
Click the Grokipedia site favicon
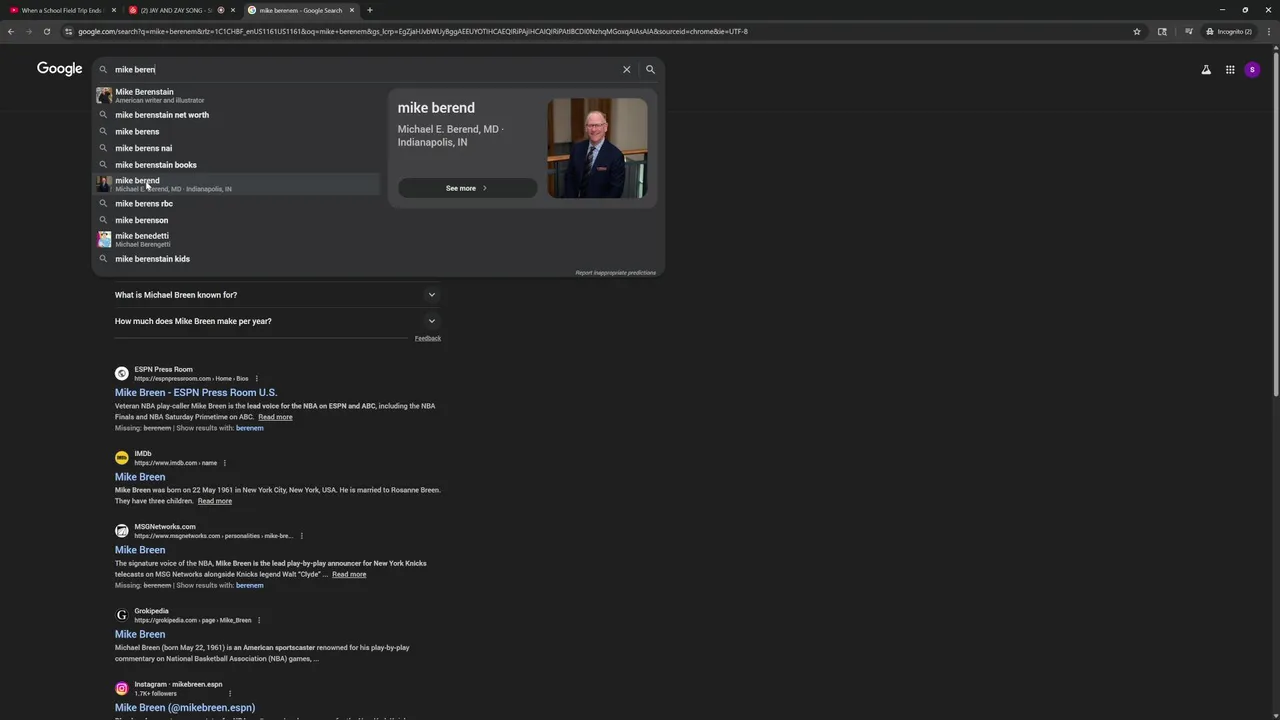(122, 615)
